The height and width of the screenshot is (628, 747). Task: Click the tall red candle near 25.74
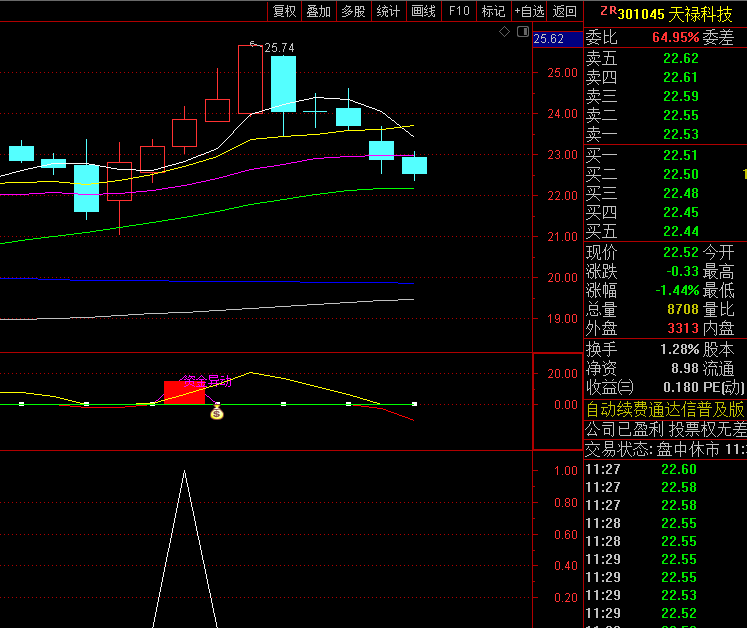click(x=250, y=80)
